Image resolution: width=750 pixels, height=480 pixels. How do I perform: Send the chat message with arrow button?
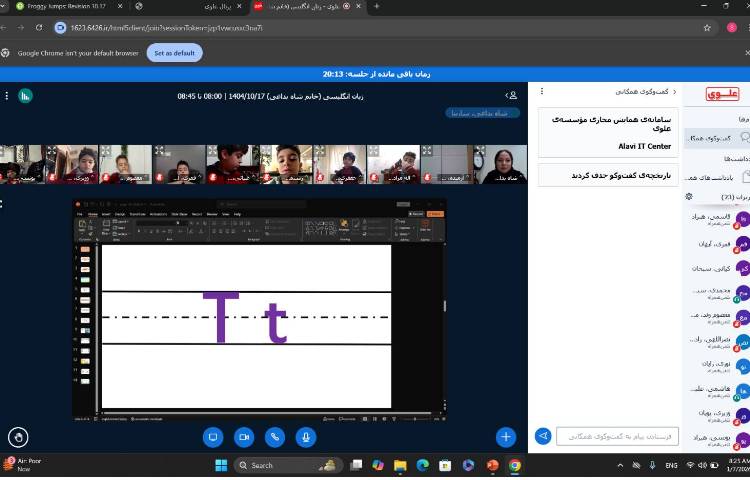(543, 436)
